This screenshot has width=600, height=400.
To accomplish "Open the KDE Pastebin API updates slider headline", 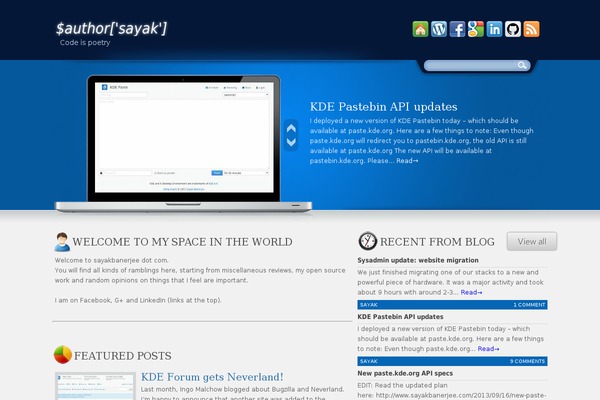I will pyautogui.click(x=383, y=107).
